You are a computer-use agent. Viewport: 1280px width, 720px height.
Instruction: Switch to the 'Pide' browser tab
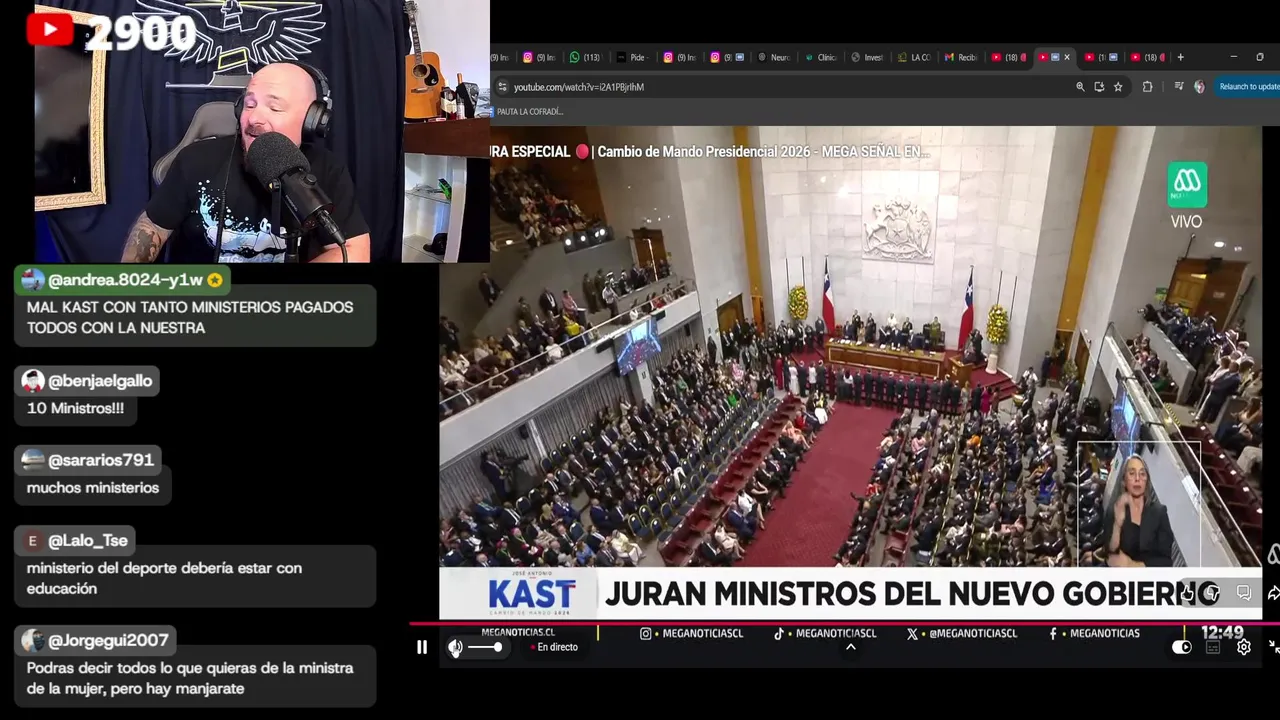coord(633,57)
